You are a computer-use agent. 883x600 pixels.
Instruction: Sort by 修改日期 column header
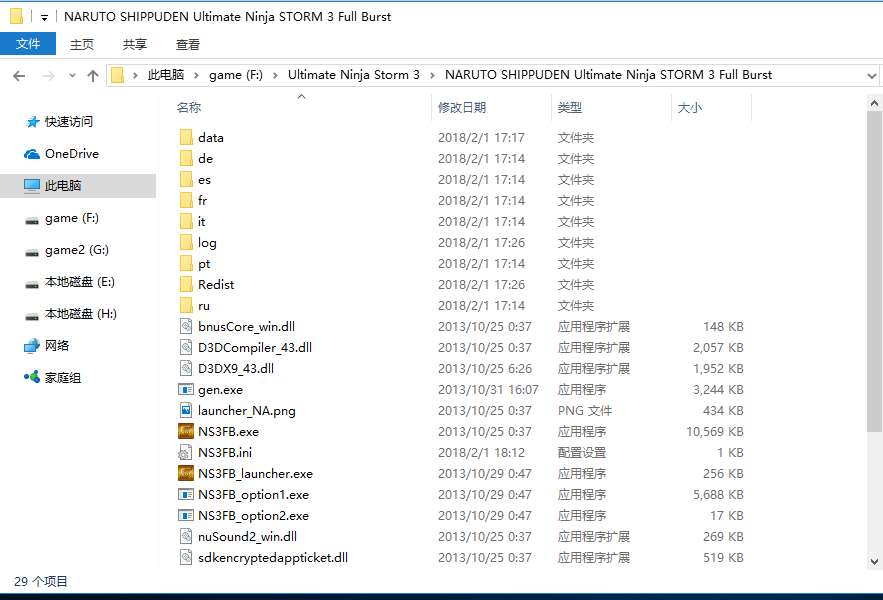click(462, 107)
